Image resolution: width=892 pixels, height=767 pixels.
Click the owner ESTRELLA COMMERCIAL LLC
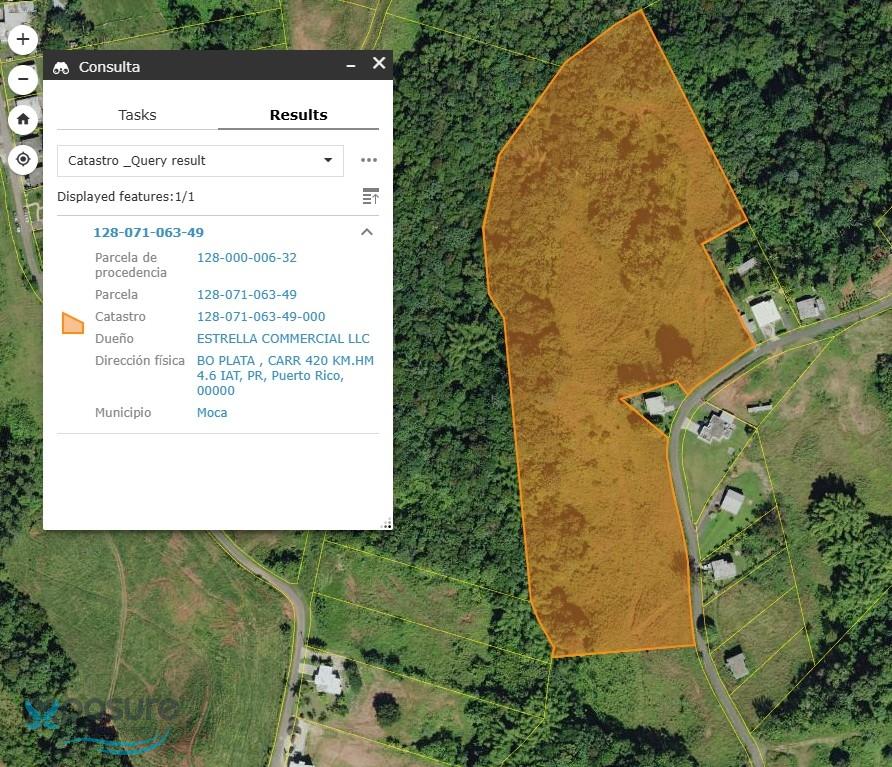tap(283, 339)
